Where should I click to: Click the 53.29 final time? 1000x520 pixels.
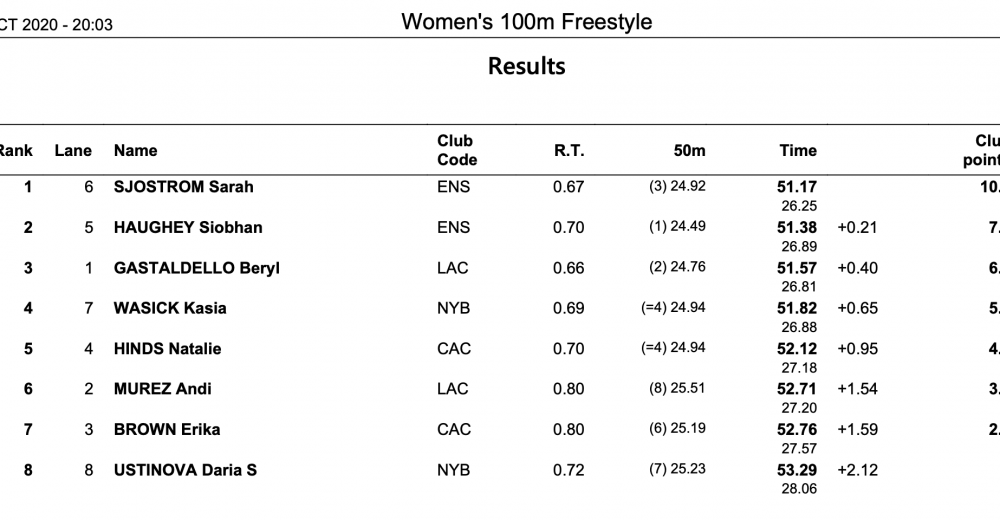pyautogui.click(x=797, y=470)
